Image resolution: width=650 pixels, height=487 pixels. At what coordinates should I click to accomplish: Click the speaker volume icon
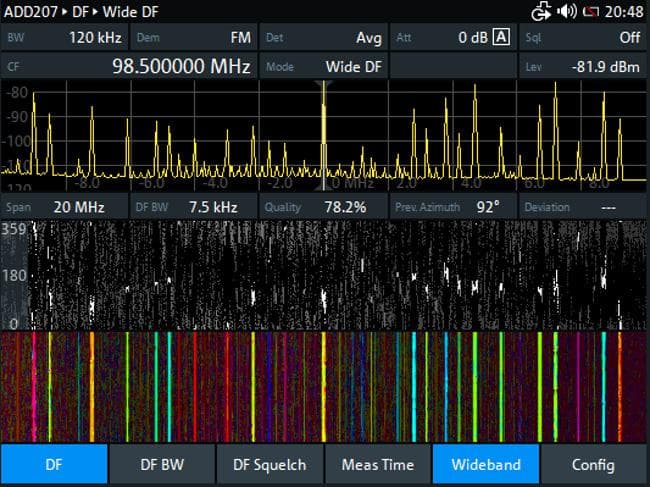567,11
